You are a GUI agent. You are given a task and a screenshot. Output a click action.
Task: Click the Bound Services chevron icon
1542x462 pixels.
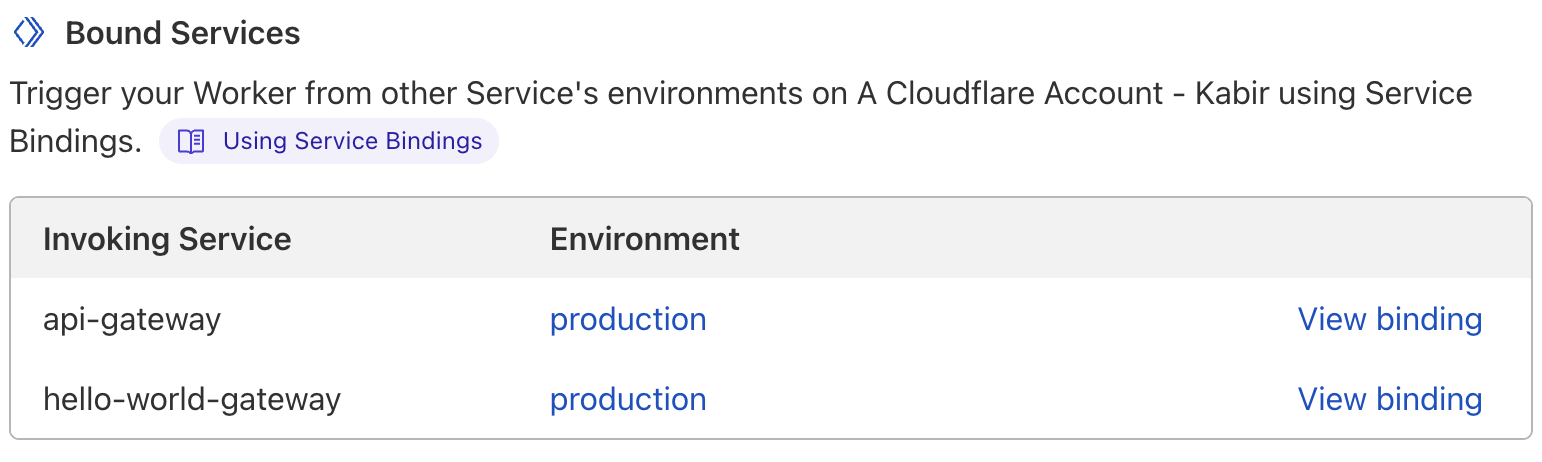pyautogui.click(x=28, y=33)
